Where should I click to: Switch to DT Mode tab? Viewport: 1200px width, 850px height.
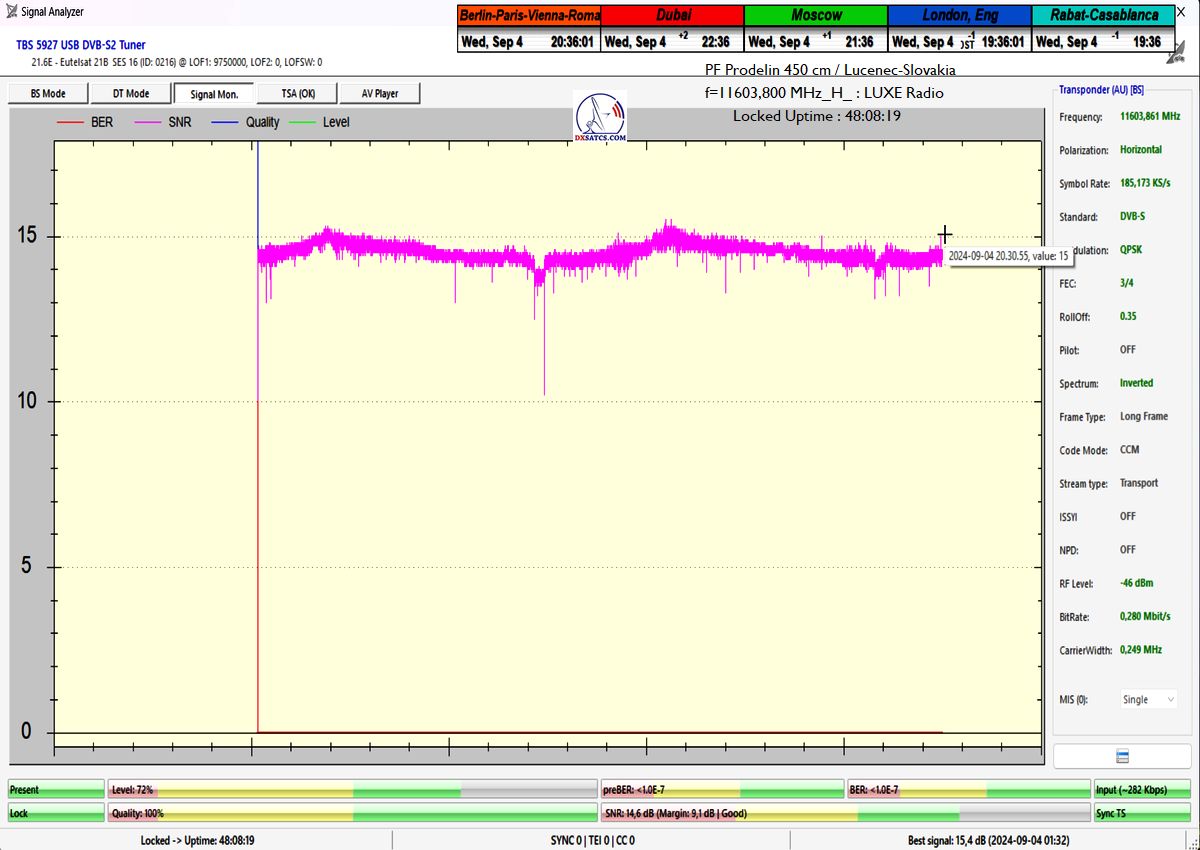pos(130,94)
